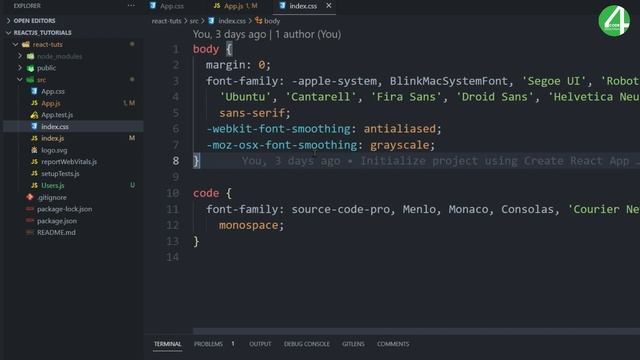Screen dimensions: 640x360
Task: Click the Users.js JS icon
Action: point(34,185)
